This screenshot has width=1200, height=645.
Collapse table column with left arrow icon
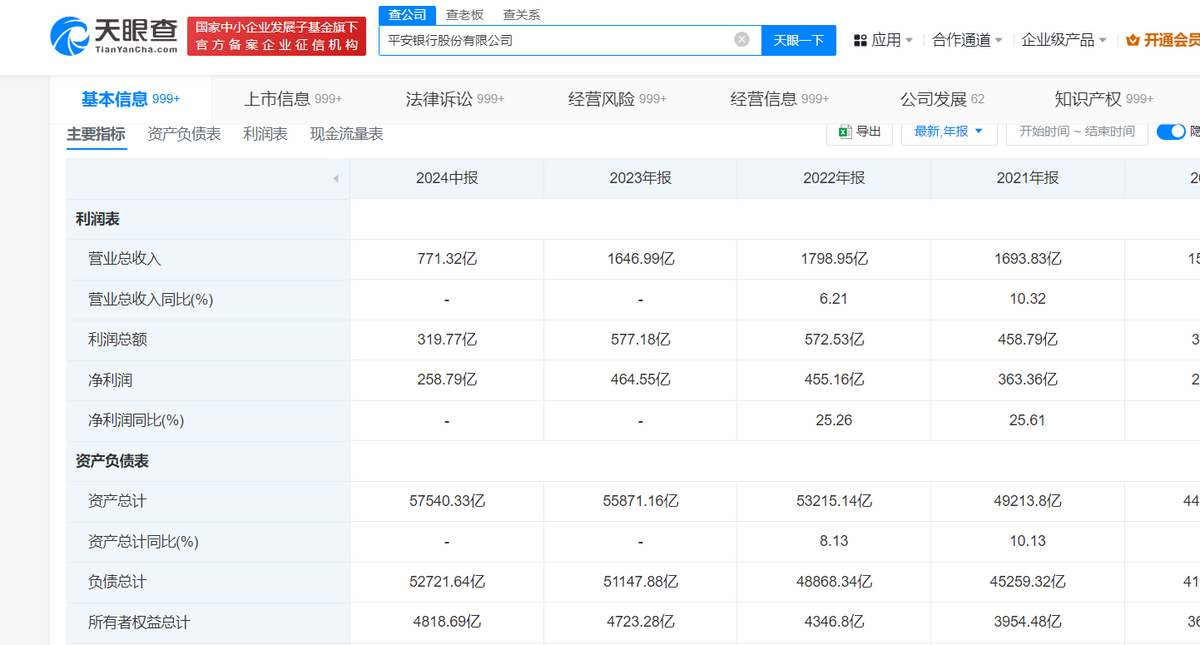(x=335, y=178)
